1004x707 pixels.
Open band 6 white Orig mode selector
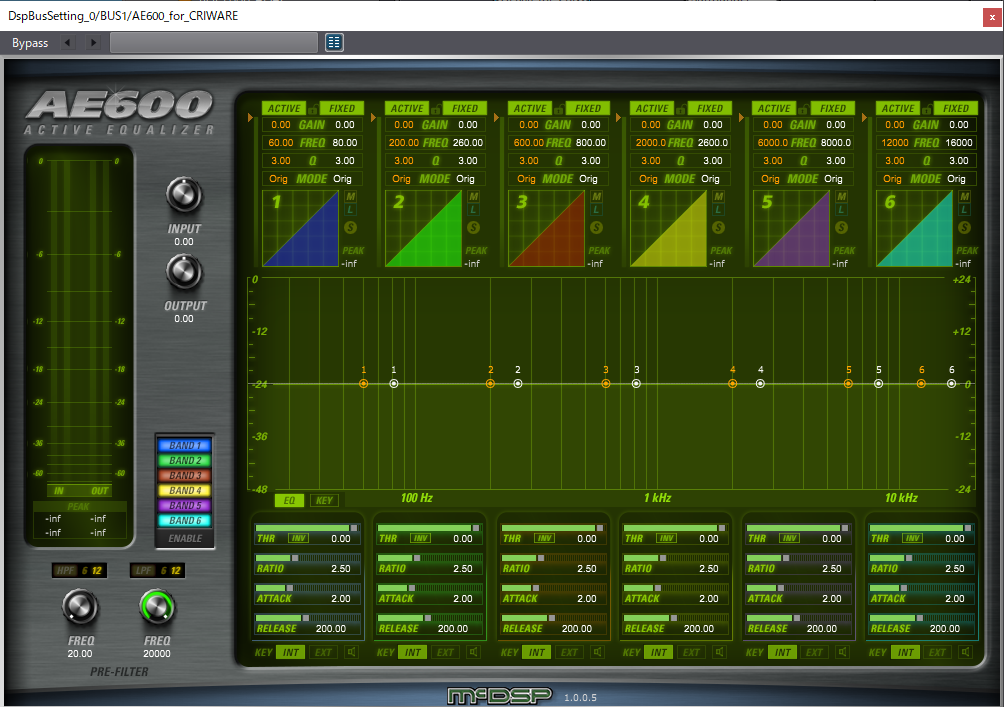[956, 179]
